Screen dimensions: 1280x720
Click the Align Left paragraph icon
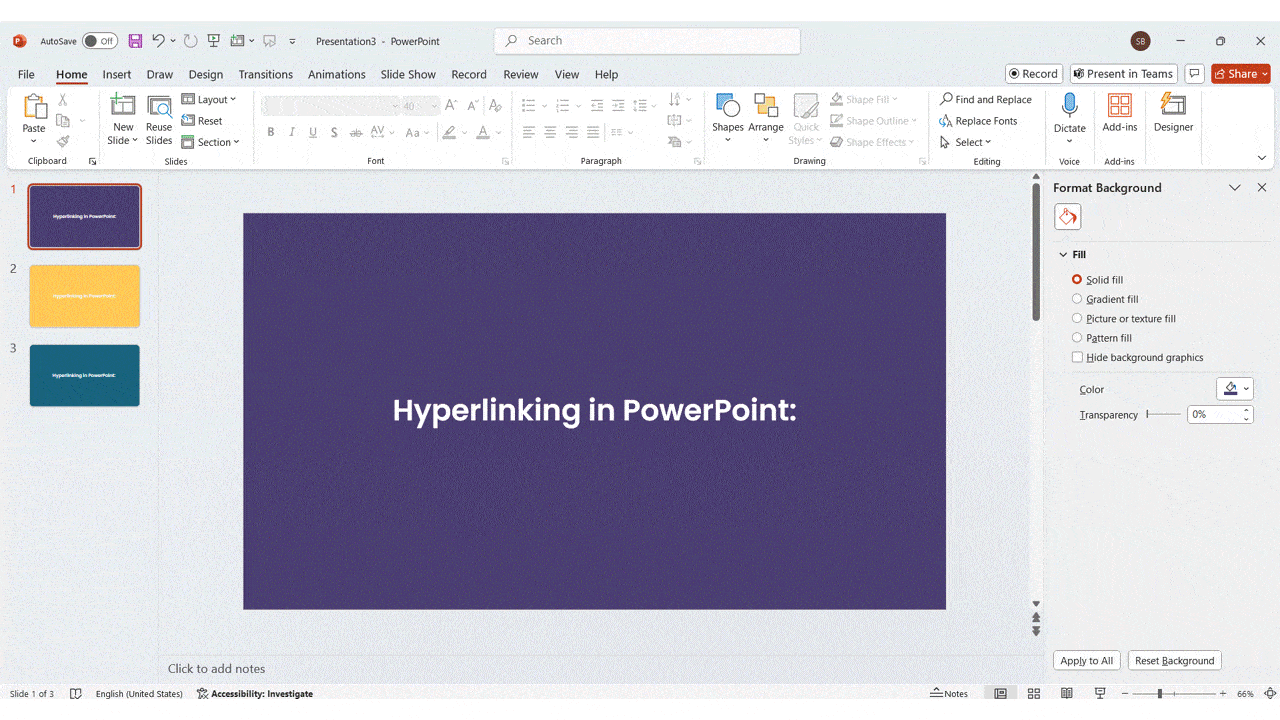tap(529, 132)
